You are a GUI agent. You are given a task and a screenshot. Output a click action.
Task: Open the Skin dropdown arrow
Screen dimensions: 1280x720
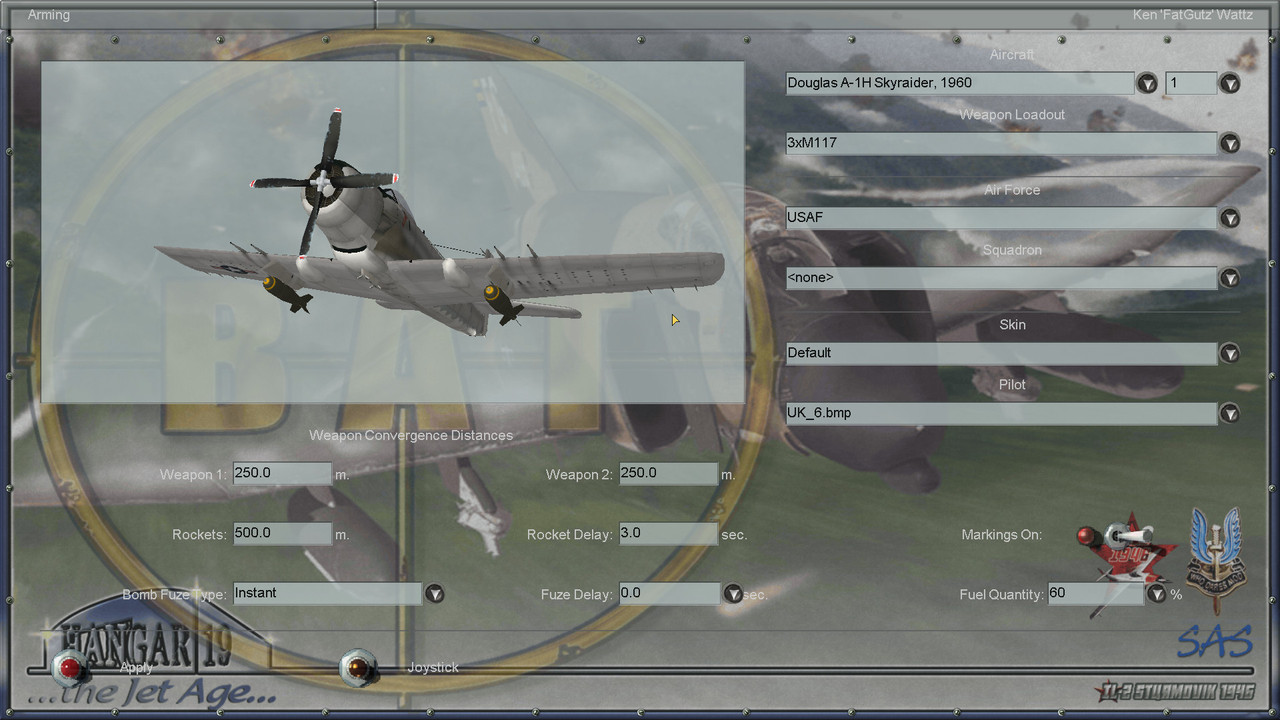(1229, 353)
